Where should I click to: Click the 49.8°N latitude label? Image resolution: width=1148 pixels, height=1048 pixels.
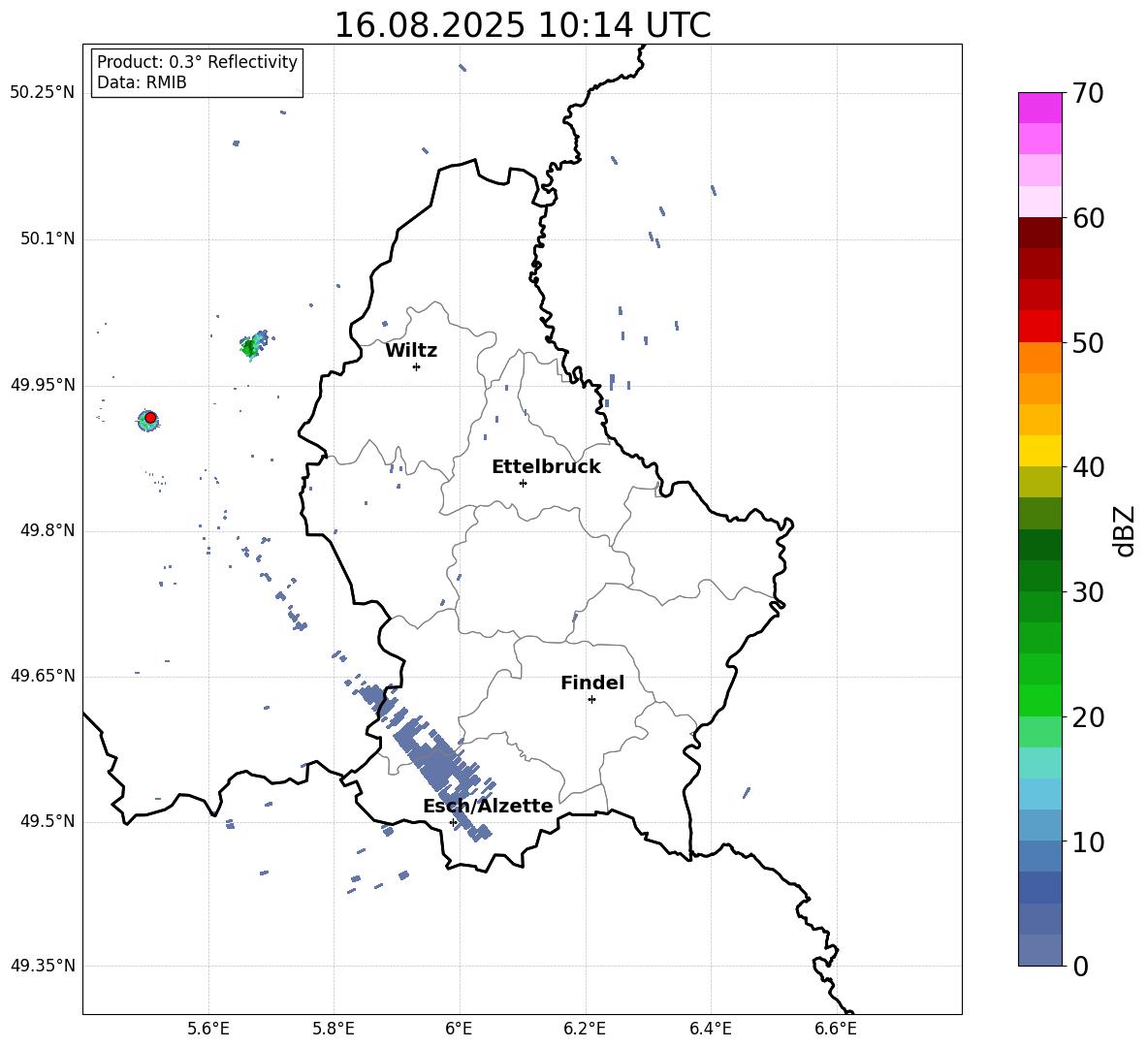point(47,530)
